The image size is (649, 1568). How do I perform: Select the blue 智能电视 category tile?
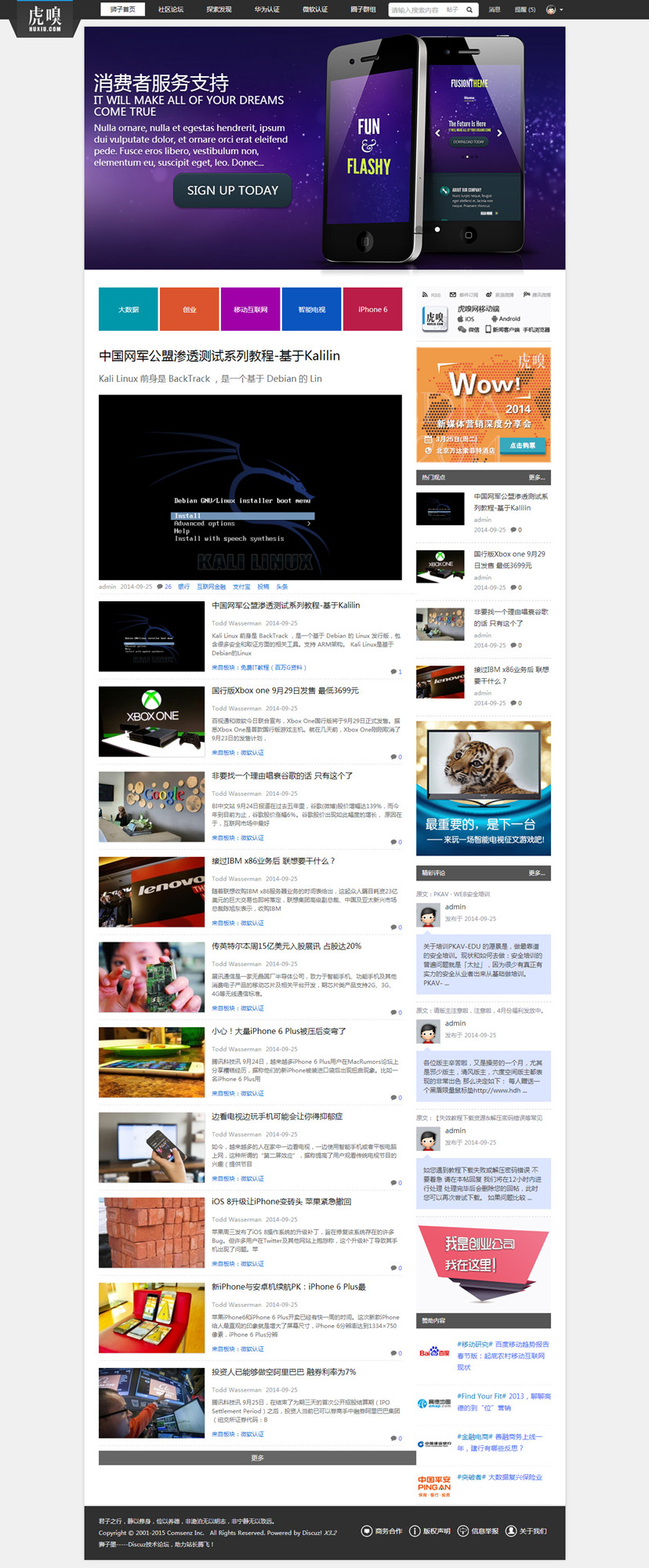tap(312, 310)
